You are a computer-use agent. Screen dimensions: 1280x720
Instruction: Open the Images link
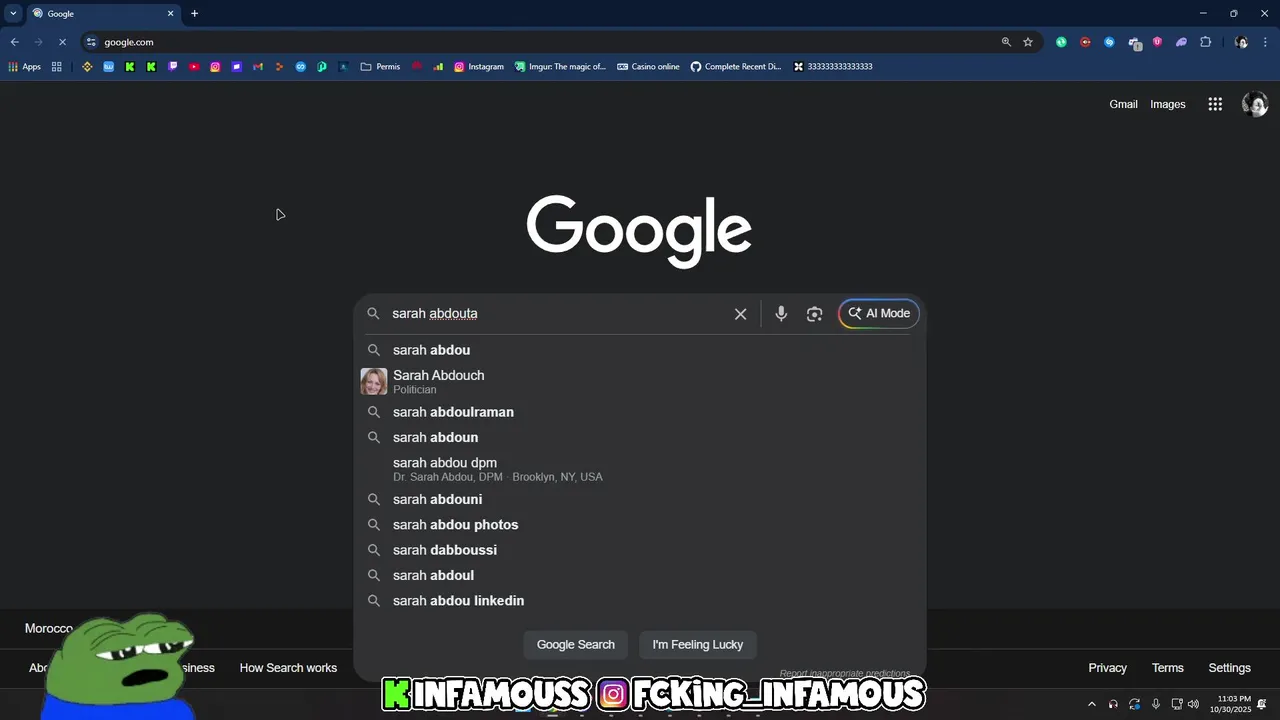[1167, 104]
